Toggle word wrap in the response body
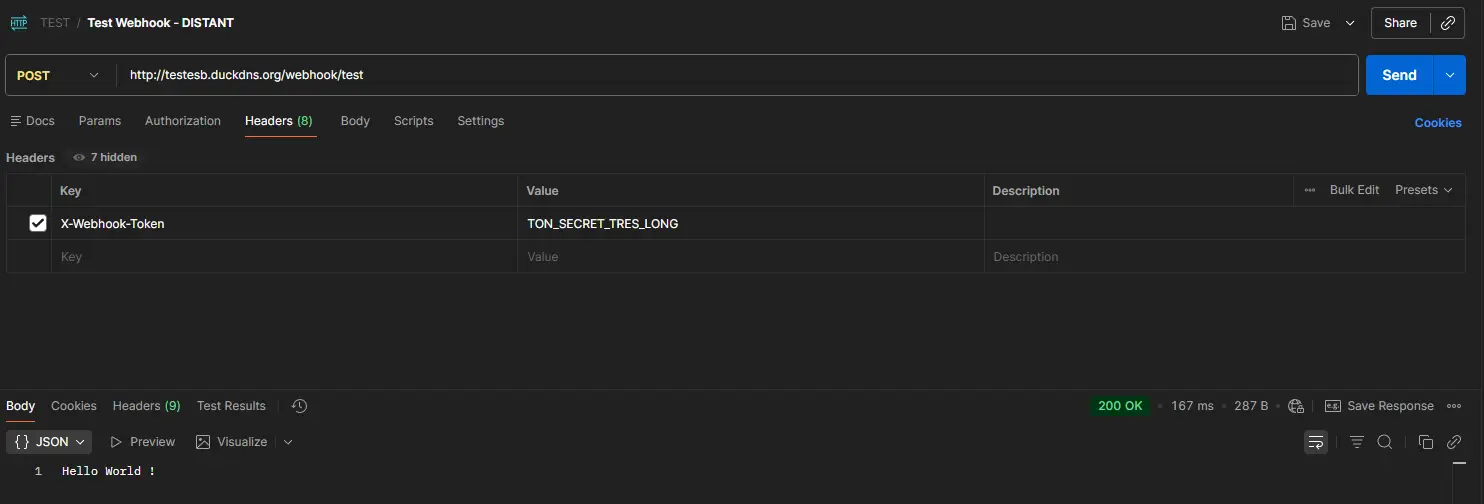The height and width of the screenshot is (504, 1484). click(1316, 442)
